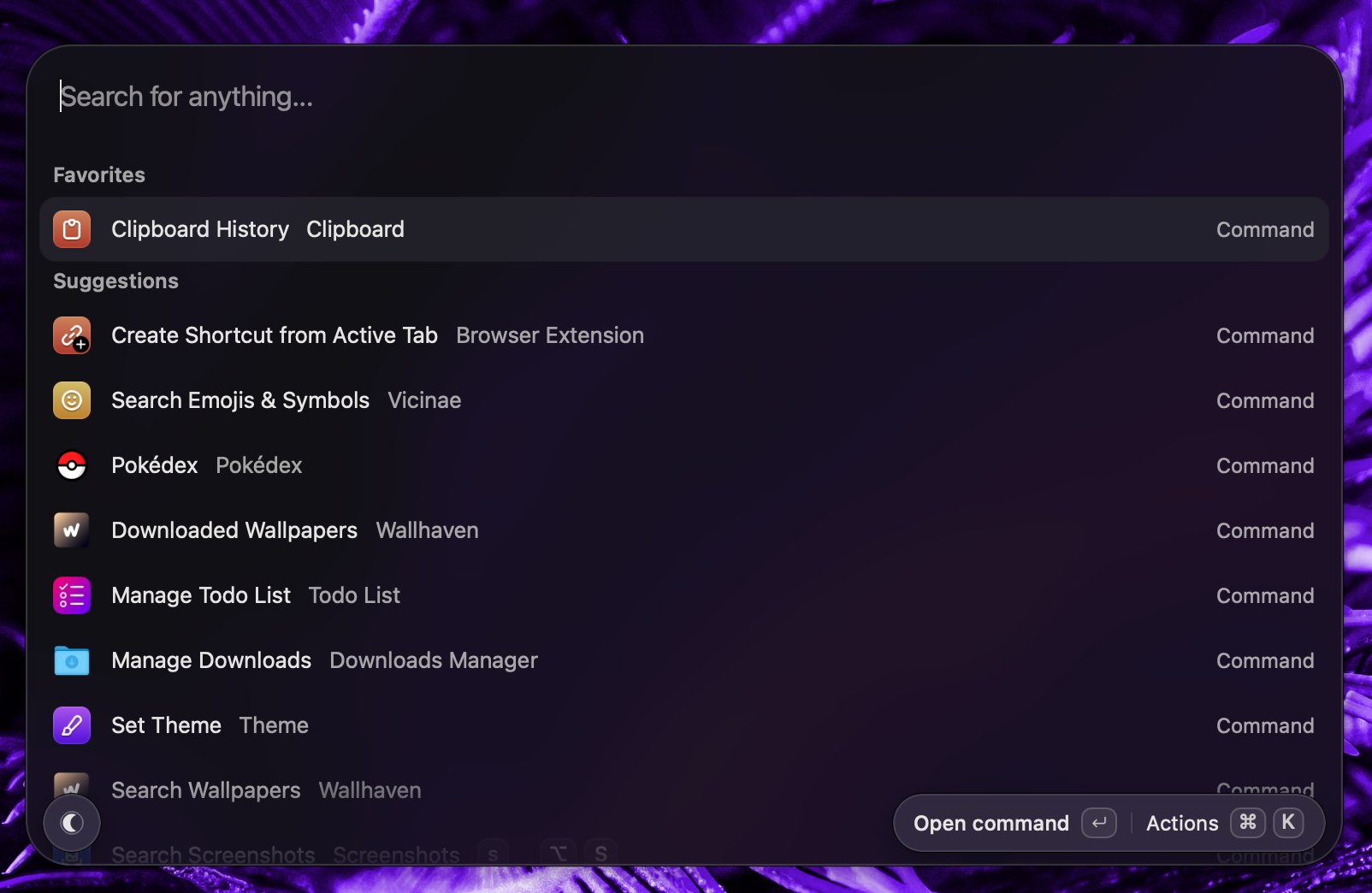
Task: Choose the Set Theme command
Action: [x=684, y=725]
